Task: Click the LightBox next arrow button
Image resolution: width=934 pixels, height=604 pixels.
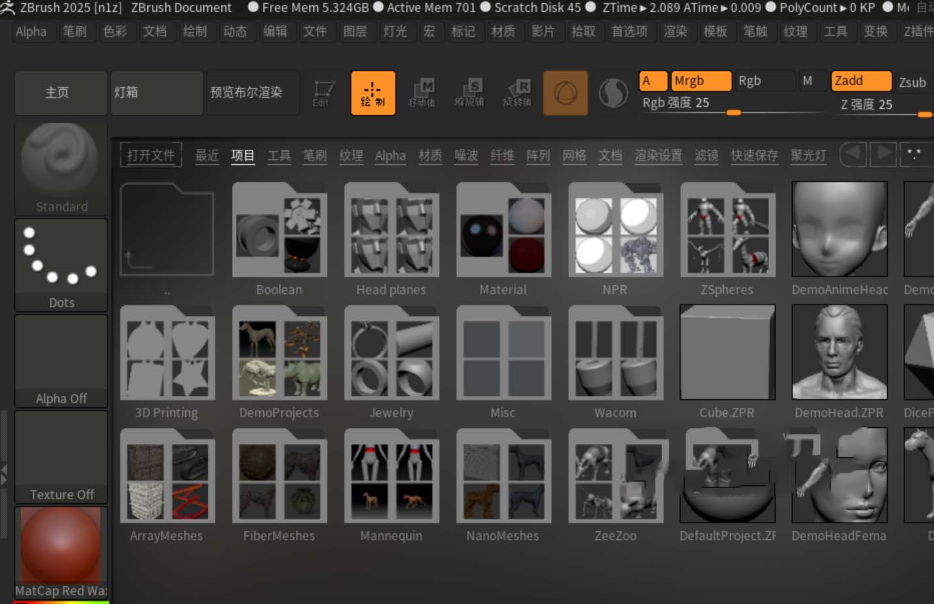Action: [x=883, y=154]
